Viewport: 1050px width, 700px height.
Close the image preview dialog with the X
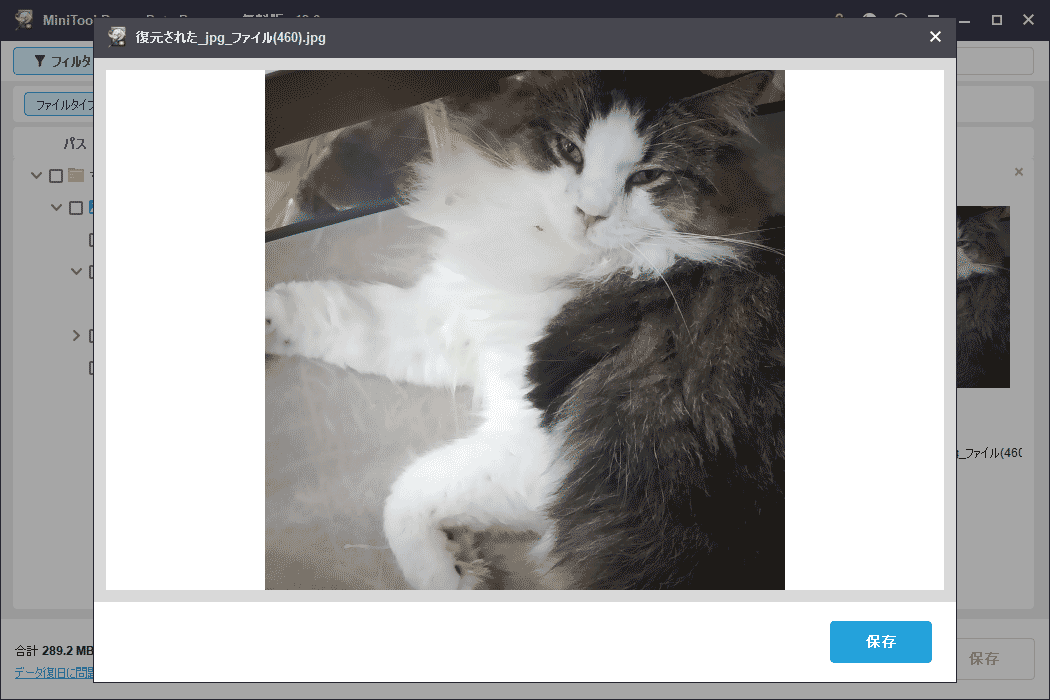935,37
